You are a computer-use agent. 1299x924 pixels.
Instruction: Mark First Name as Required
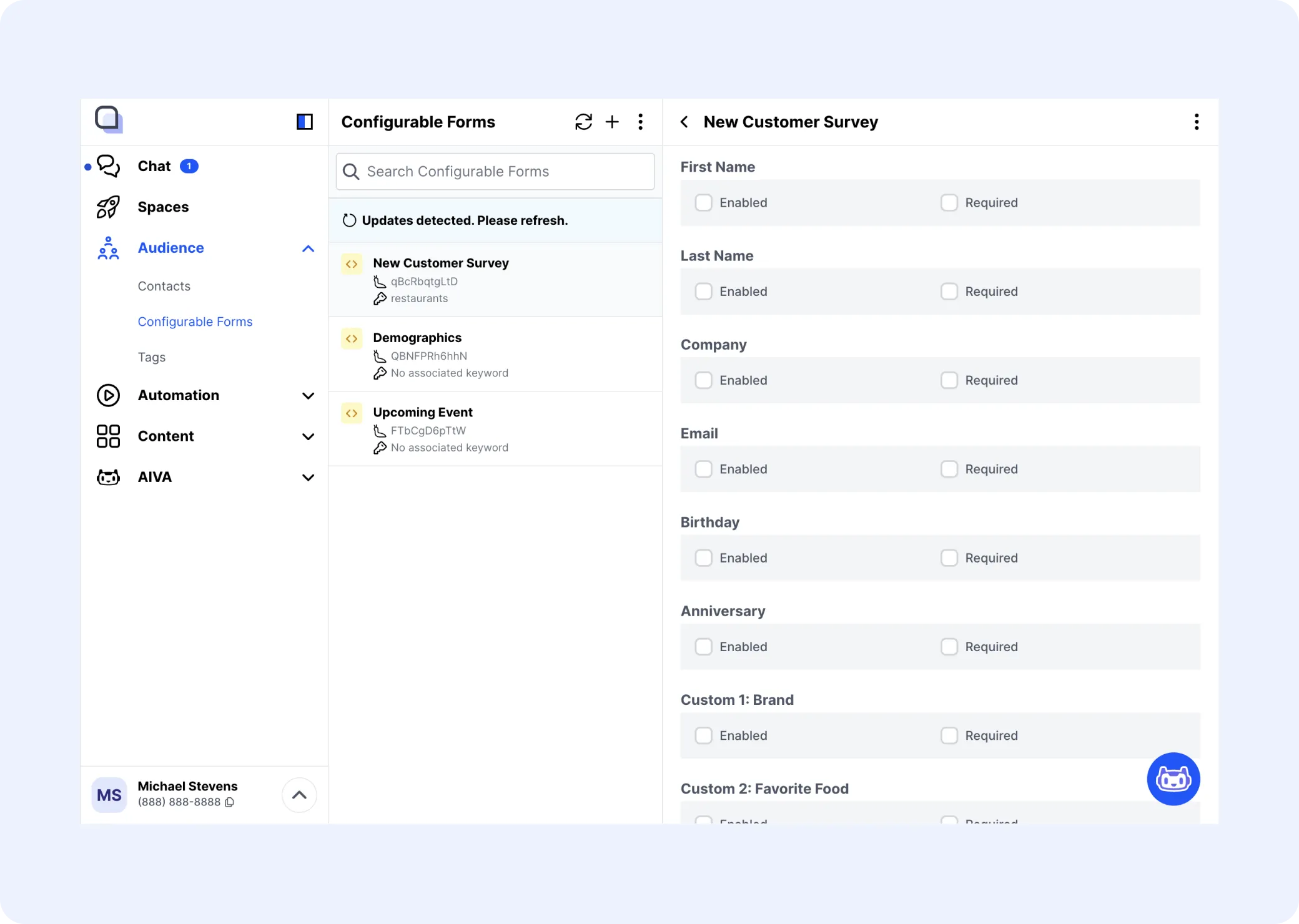pos(949,202)
